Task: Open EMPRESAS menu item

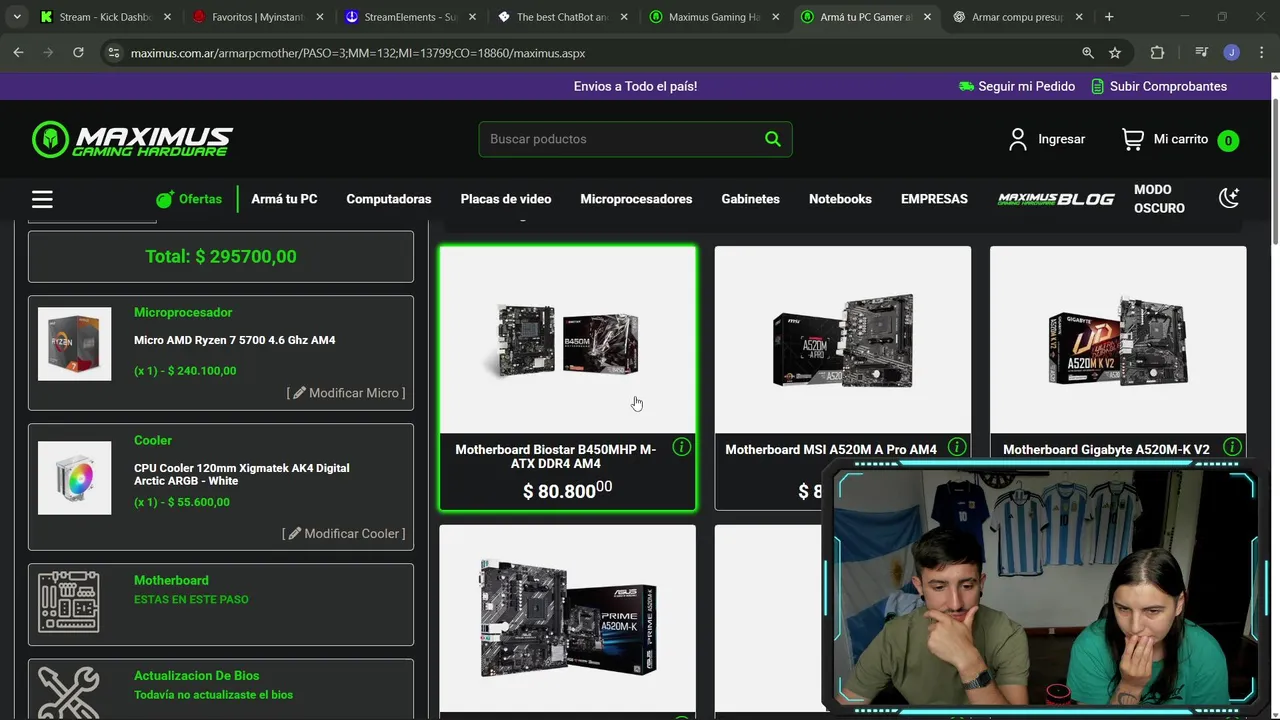Action: click(934, 199)
